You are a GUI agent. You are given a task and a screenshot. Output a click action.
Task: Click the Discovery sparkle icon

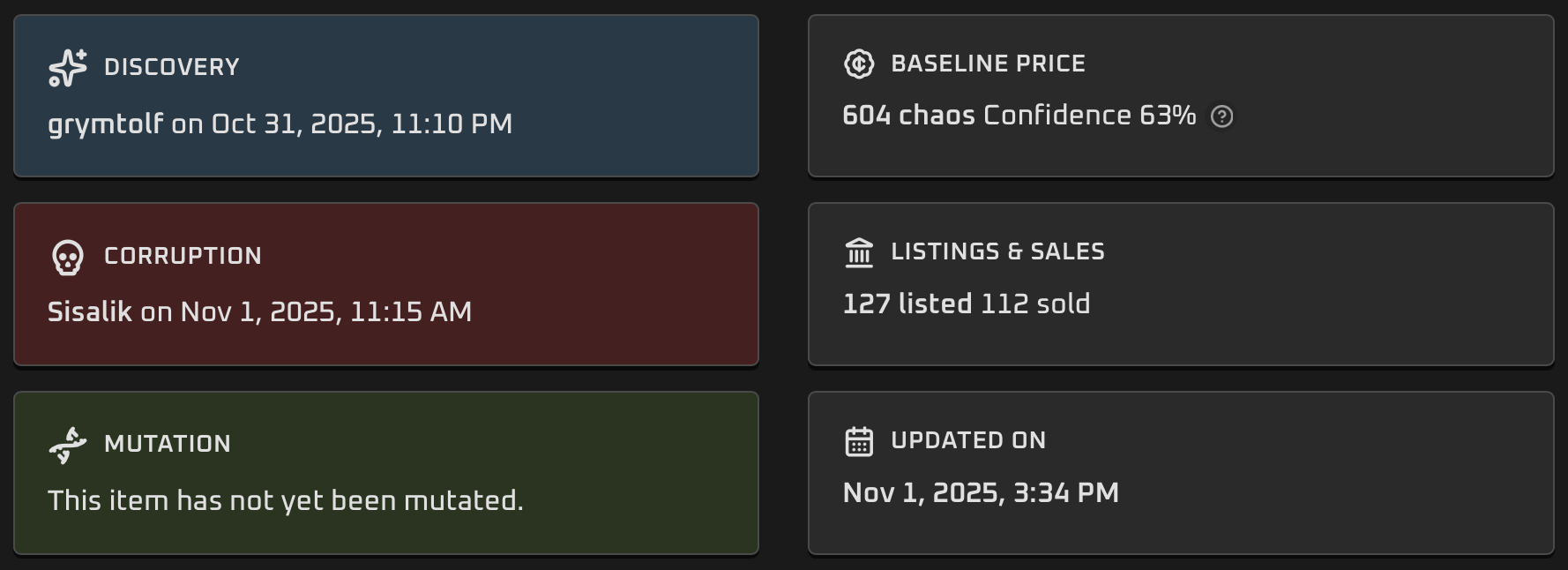pyautogui.click(x=68, y=68)
